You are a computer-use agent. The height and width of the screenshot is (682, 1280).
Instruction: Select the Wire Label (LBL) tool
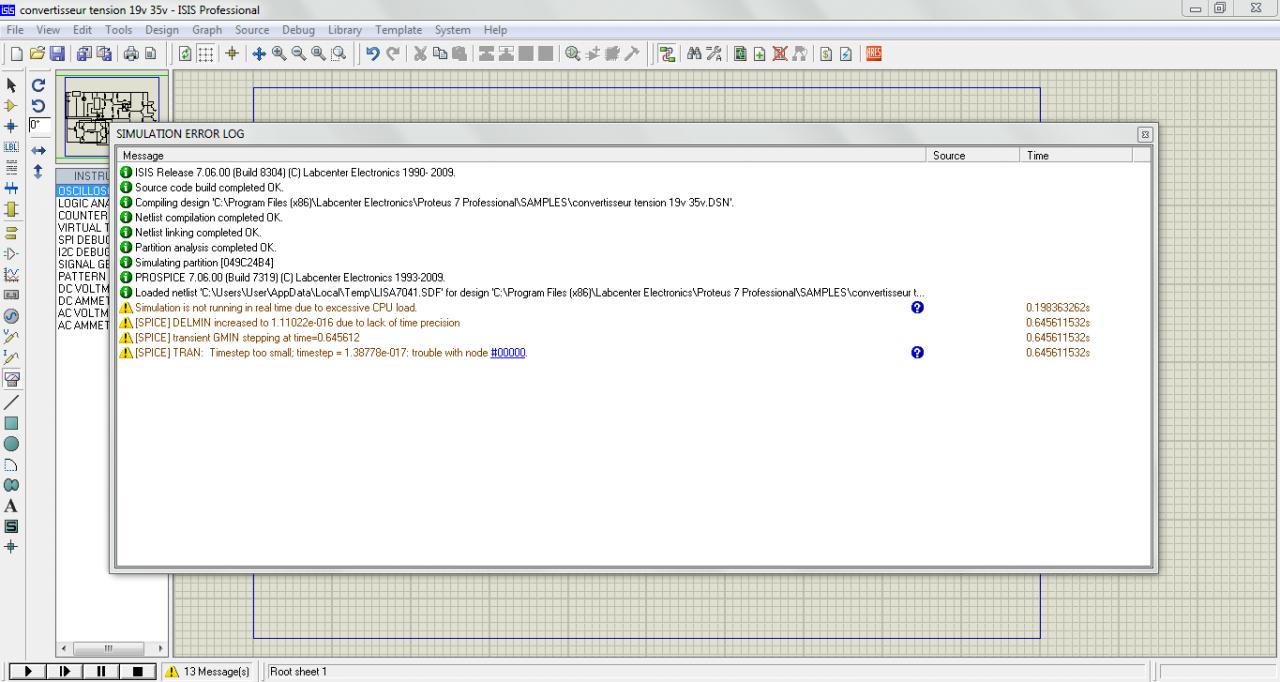click(x=12, y=147)
